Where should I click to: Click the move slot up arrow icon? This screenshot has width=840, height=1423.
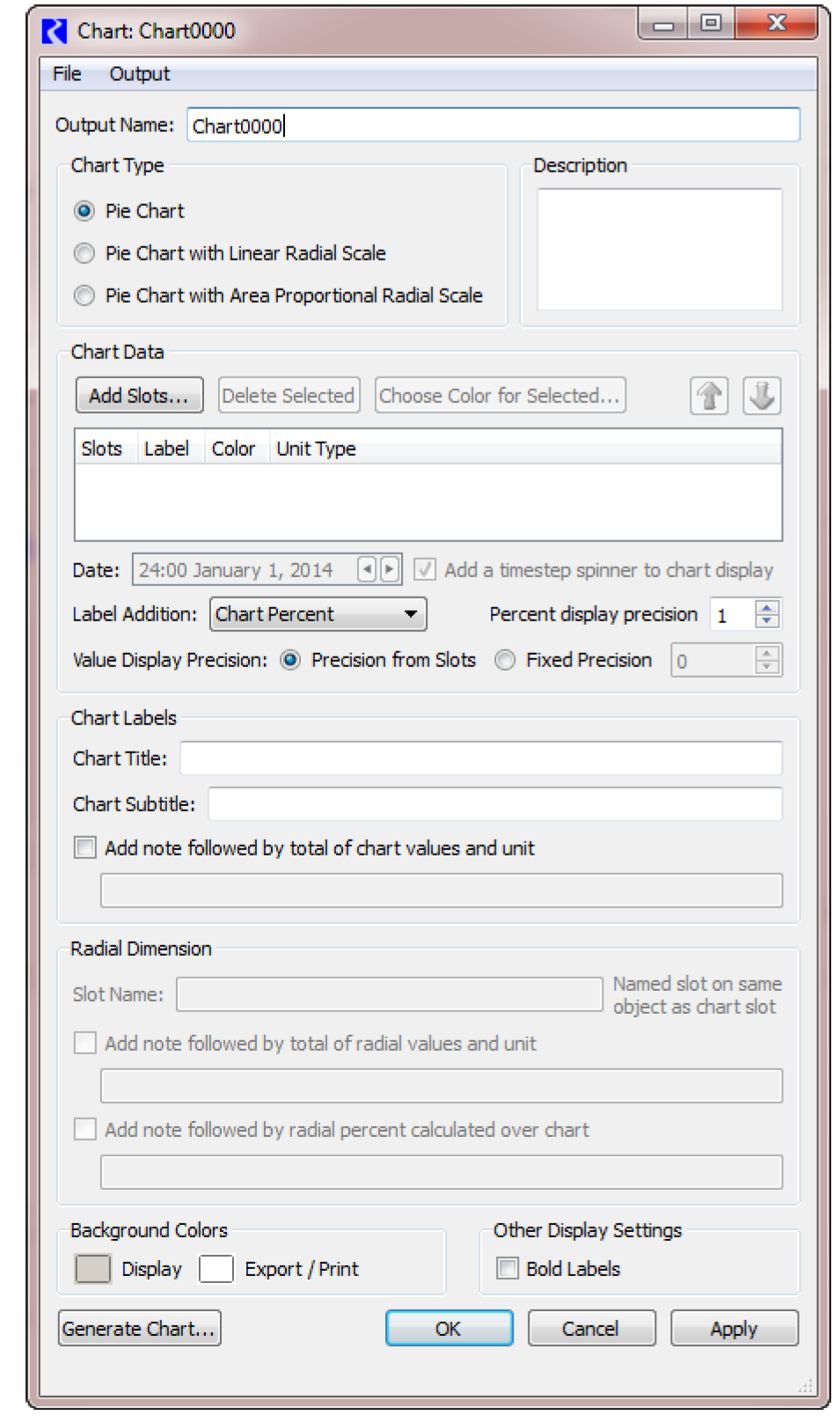709,396
